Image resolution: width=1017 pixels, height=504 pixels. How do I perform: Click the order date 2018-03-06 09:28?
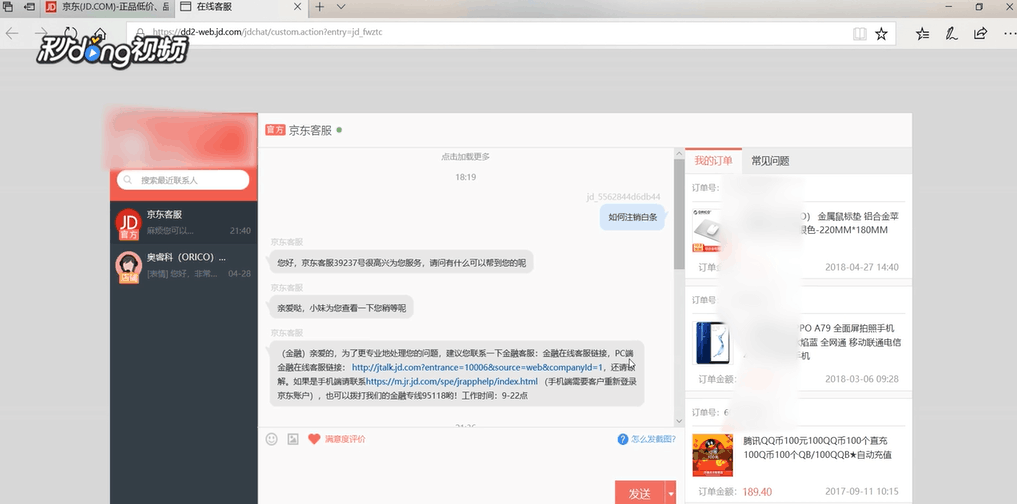click(861, 379)
